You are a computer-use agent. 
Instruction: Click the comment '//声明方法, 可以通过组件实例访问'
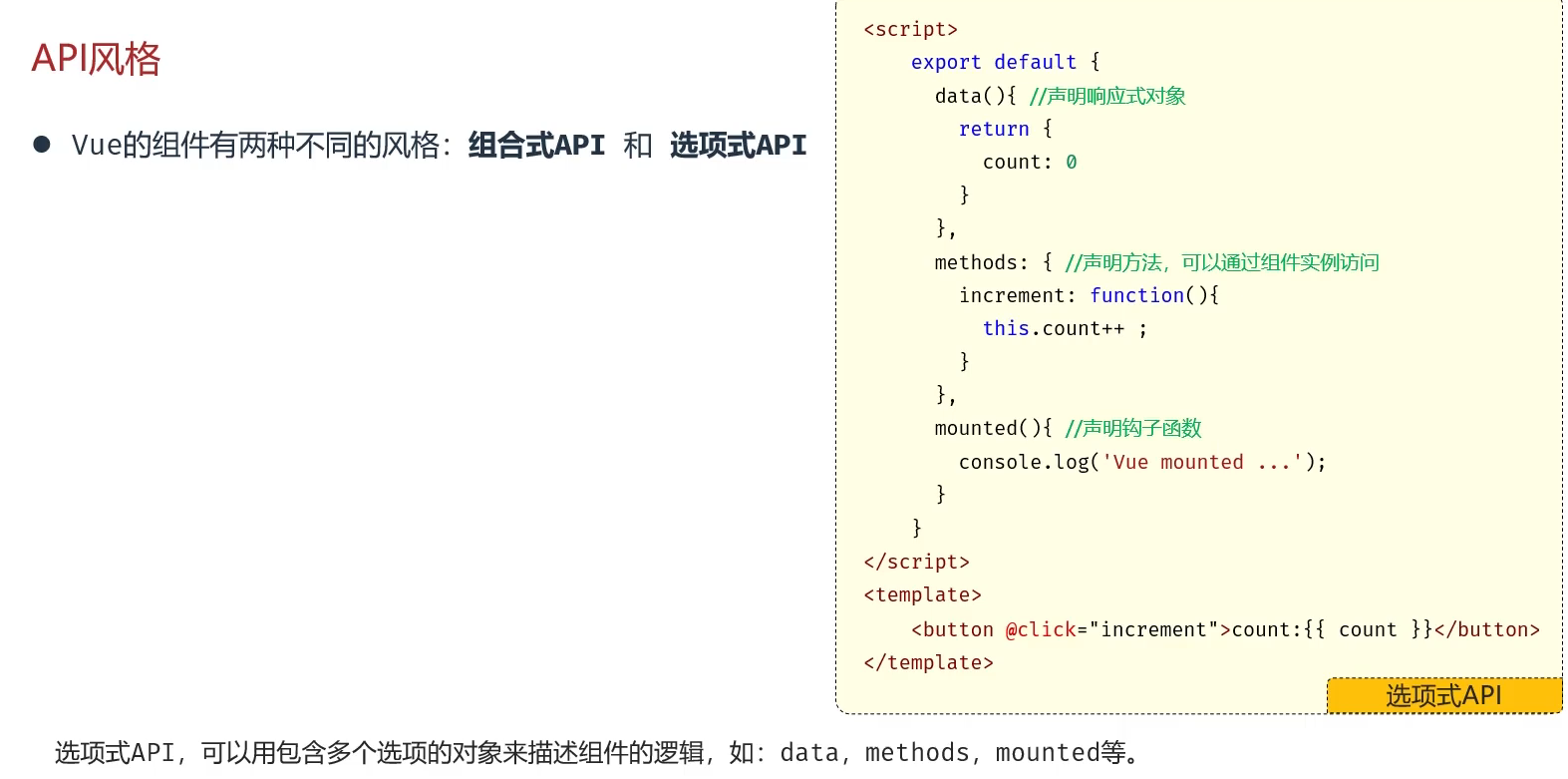pos(1222,262)
